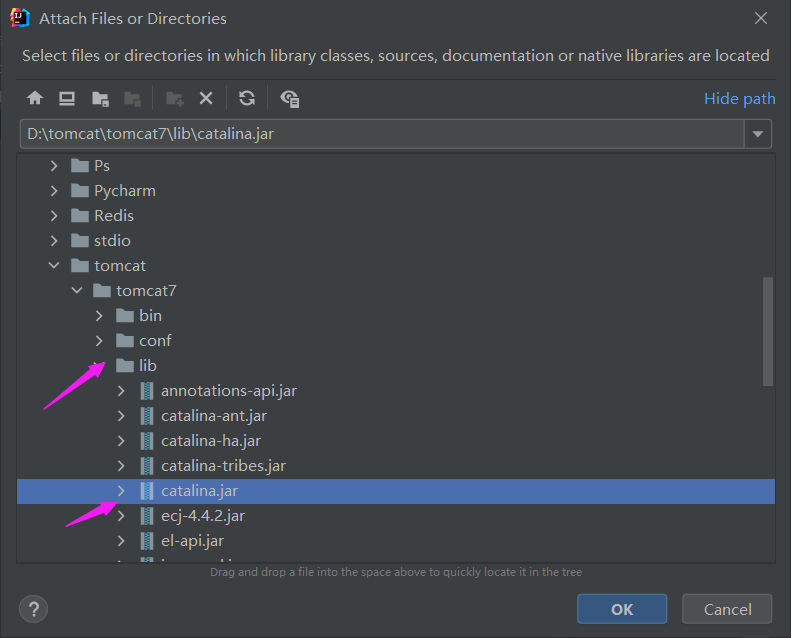Expand the stdio folder
Screen dimensions: 791x638
coord(54,241)
